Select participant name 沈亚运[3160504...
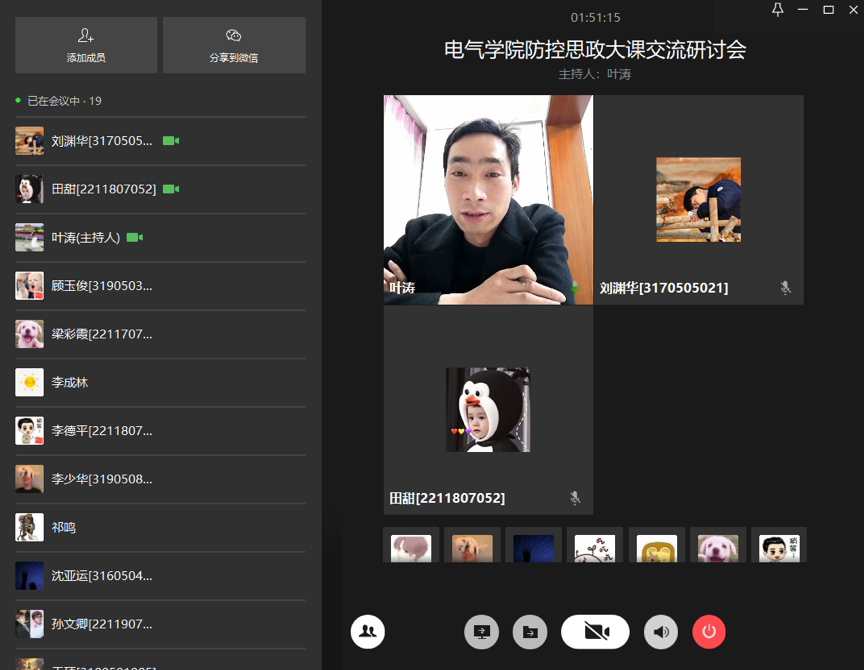The width and height of the screenshot is (864, 670). tap(102, 576)
